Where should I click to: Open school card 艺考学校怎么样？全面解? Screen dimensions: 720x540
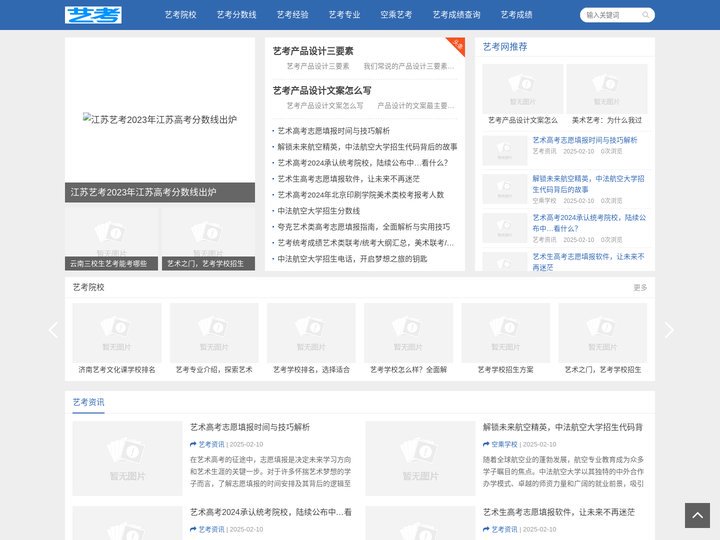409,339
